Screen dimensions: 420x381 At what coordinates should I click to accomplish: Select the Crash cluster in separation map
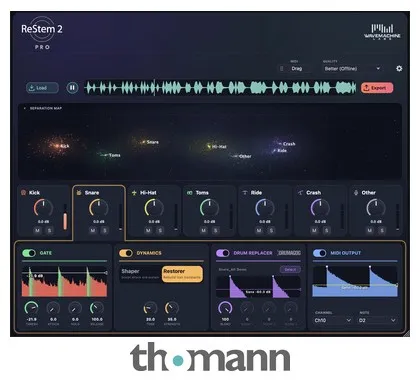click(x=286, y=144)
